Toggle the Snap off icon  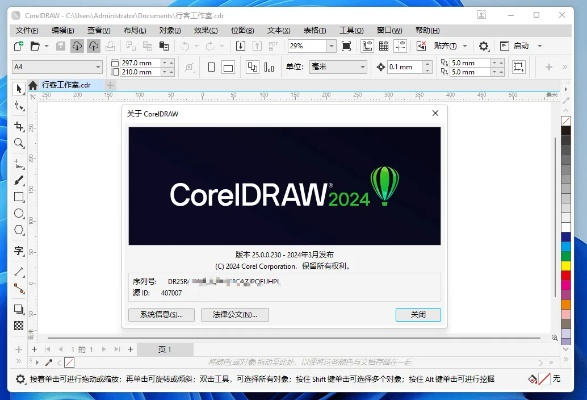click(x=422, y=46)
